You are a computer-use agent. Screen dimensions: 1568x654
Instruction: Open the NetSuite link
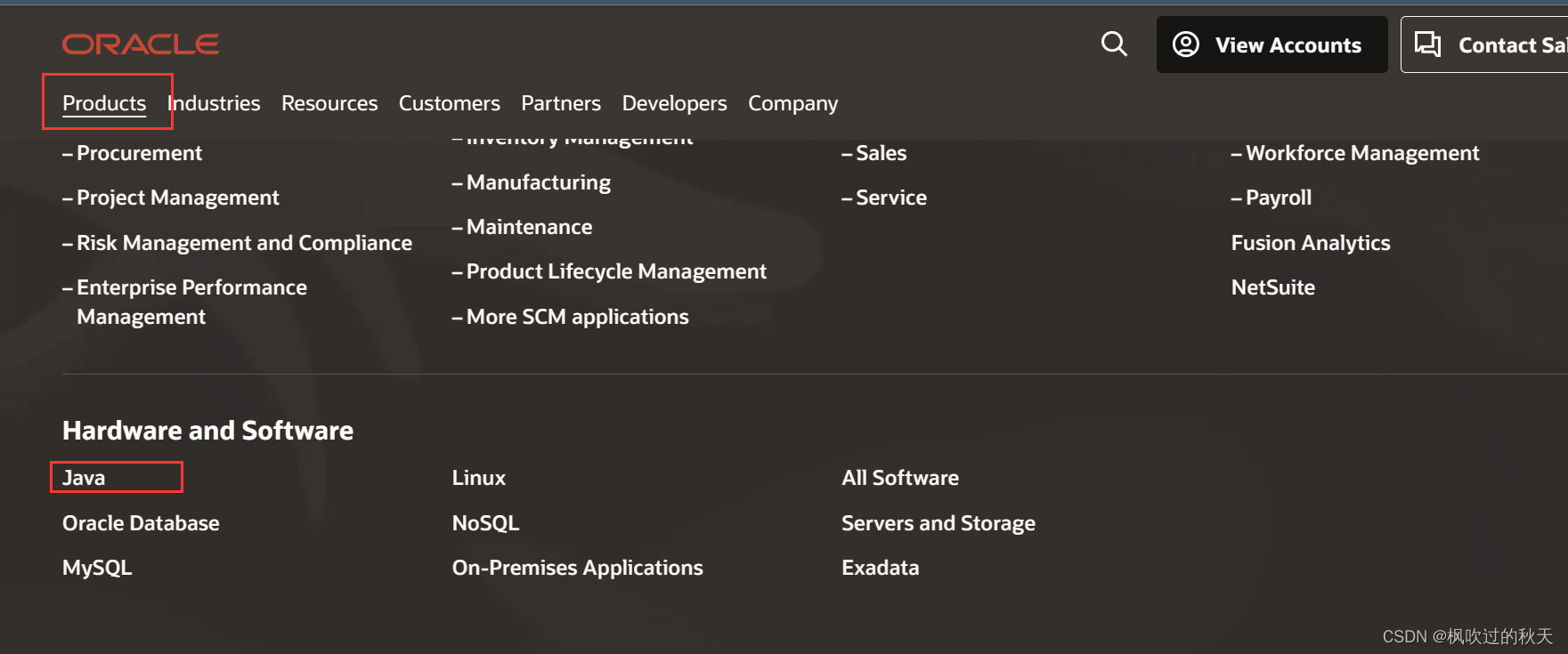click(x=1273, y=287)
